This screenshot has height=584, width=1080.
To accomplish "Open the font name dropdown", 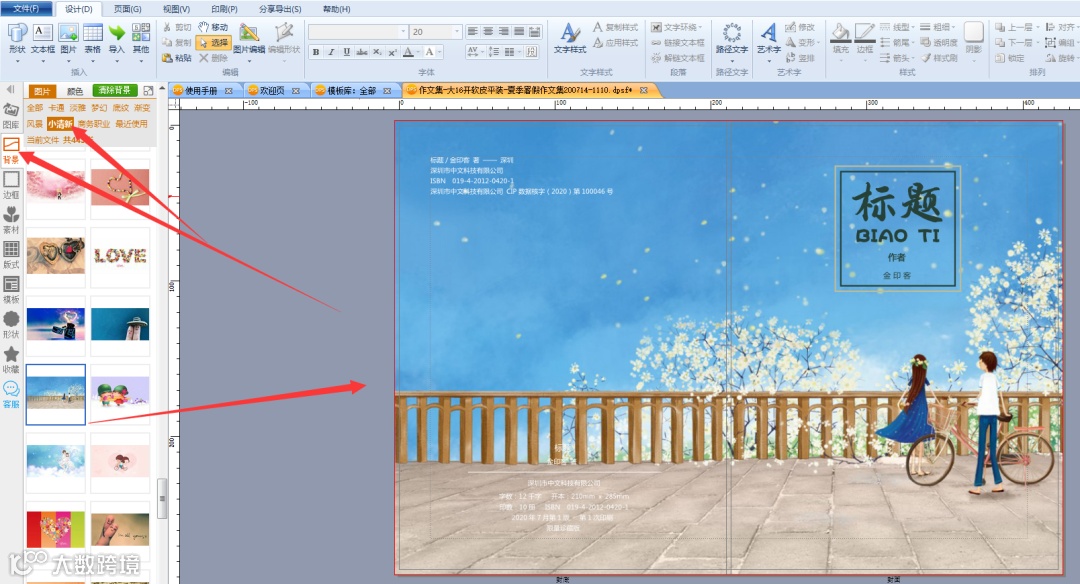I will pos(403,32).
